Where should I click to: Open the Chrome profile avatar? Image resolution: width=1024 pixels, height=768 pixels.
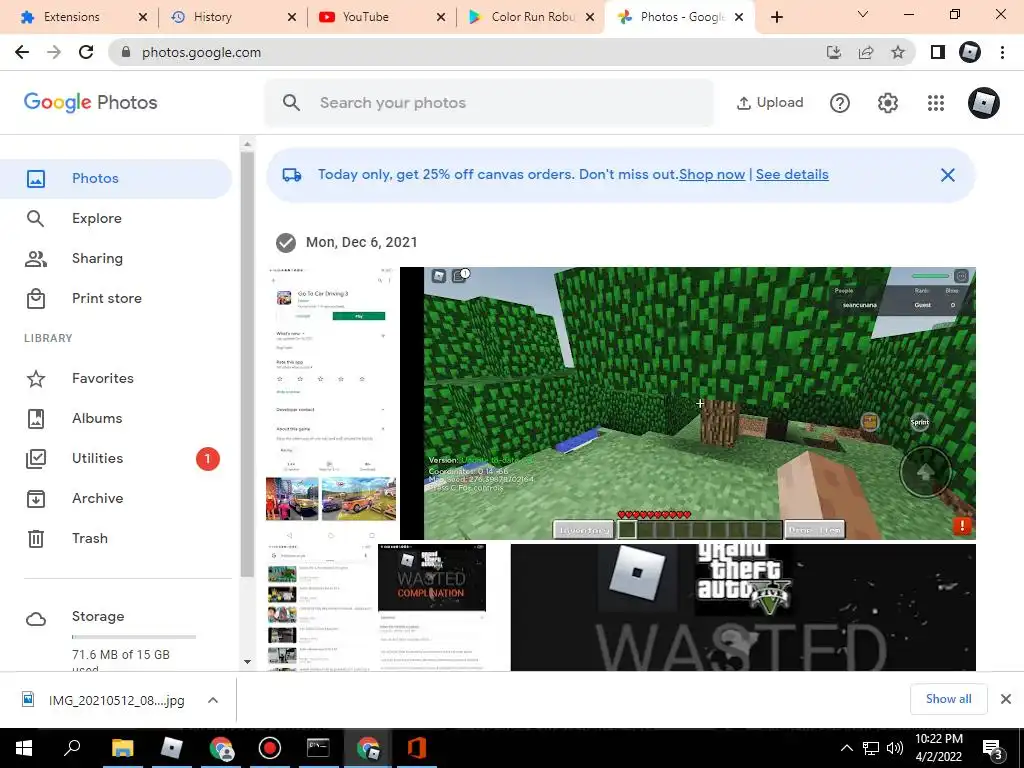970,52
